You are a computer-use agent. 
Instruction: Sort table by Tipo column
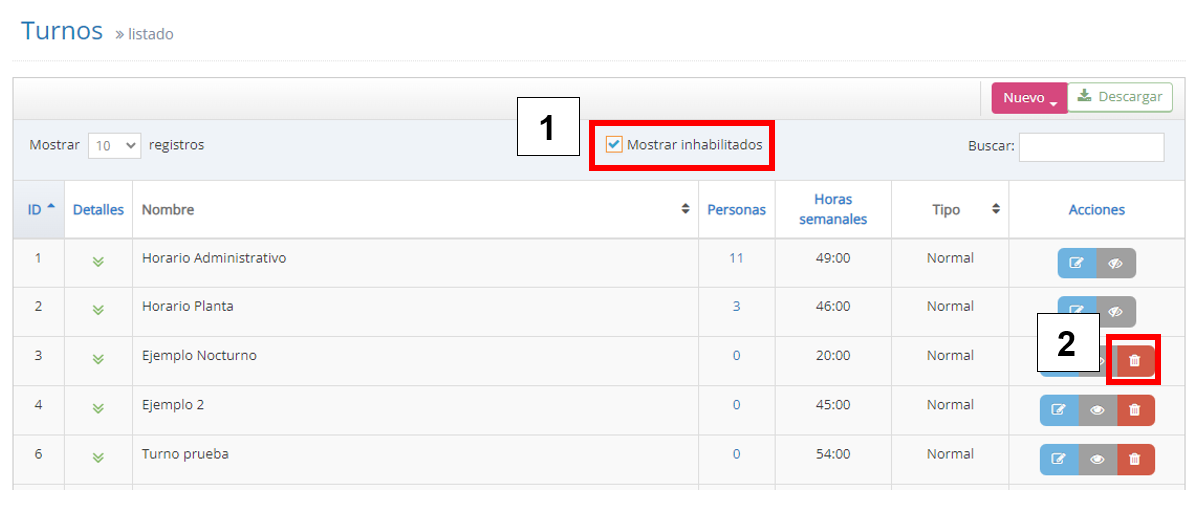[952, 210]
